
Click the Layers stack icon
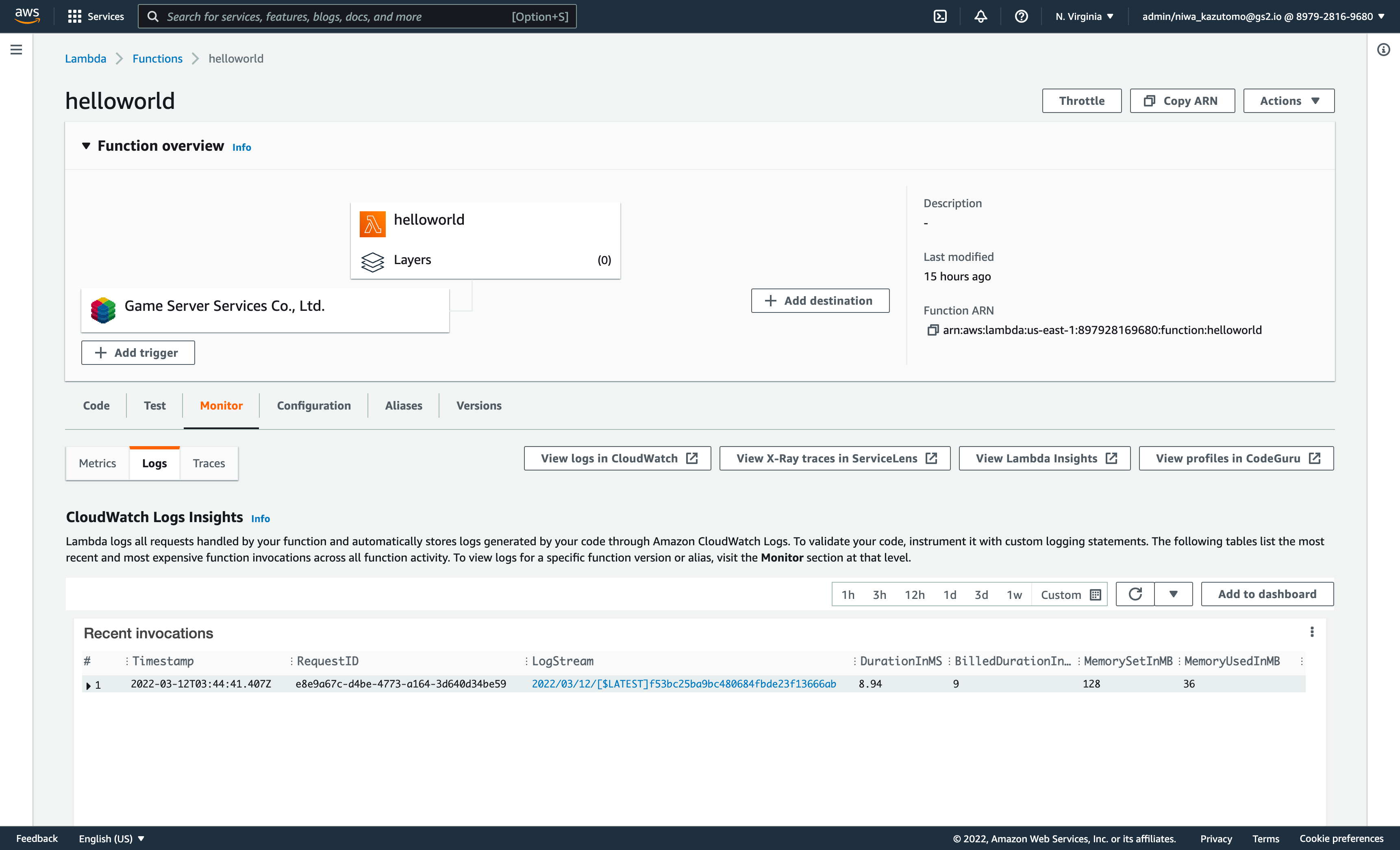(372, 262)
